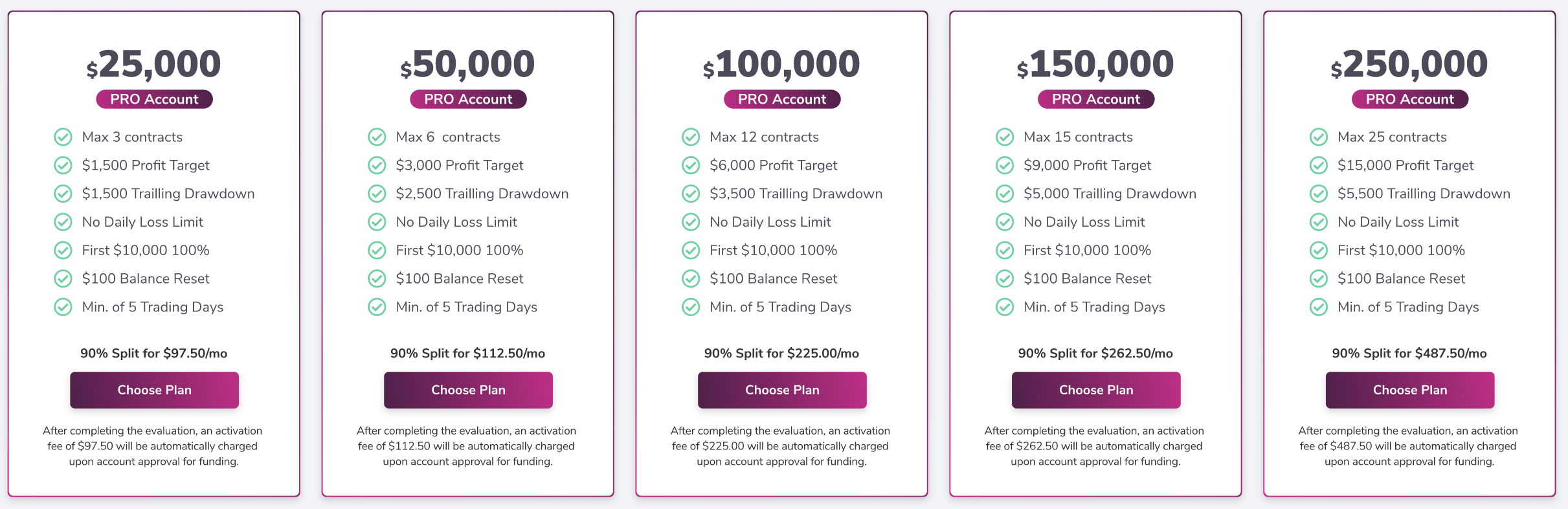Viewport: 1568px width, 509px height.
Task: Click checkmark next to Max 15 contracts
Action: (x=1005, y=137)
